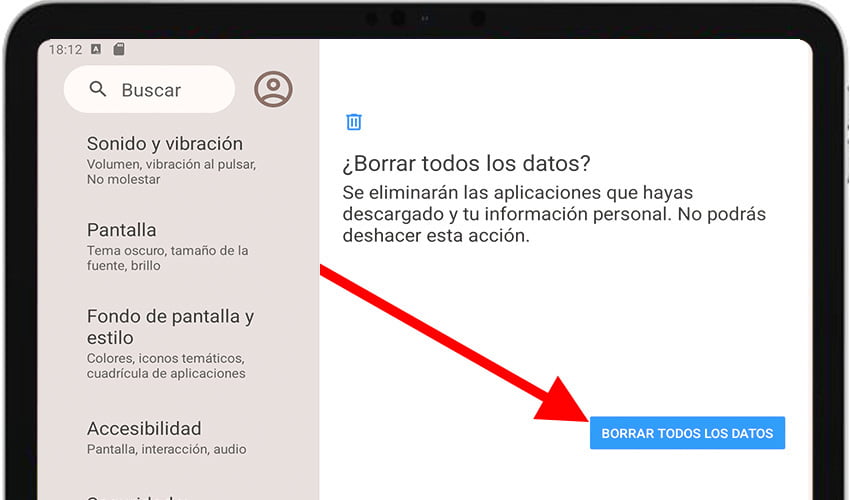The image size is (850, 500).
Task: Tap the search magnifier icon
Action: (x=98, y=89)
